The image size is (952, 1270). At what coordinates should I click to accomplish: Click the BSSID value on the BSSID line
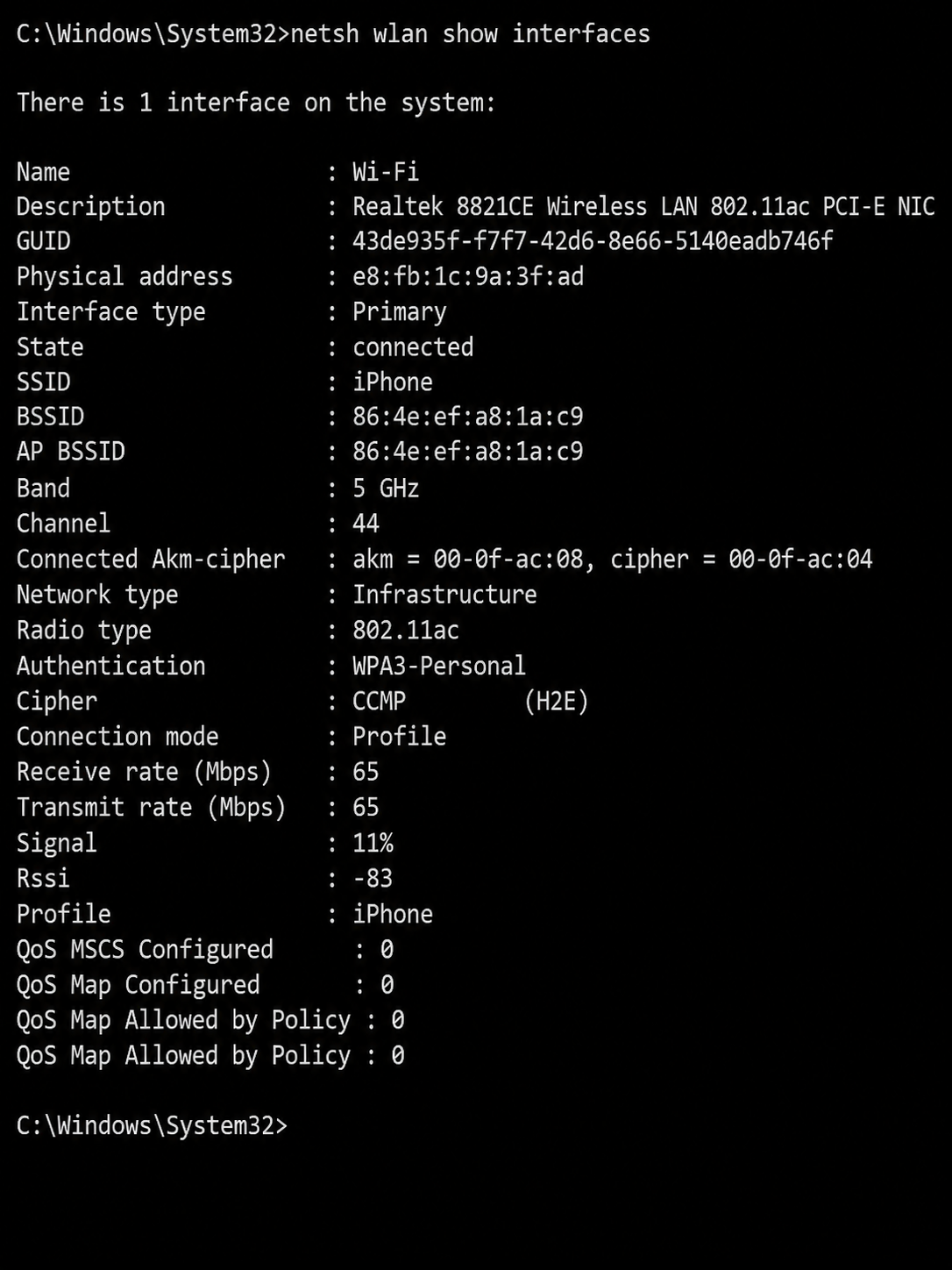[468, 417]
